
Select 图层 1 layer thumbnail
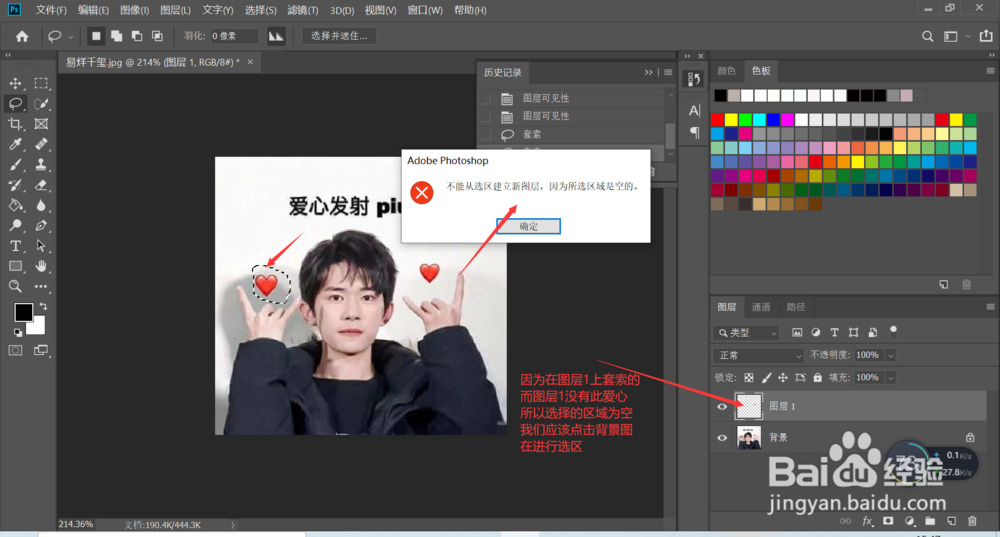coord(749,406)
